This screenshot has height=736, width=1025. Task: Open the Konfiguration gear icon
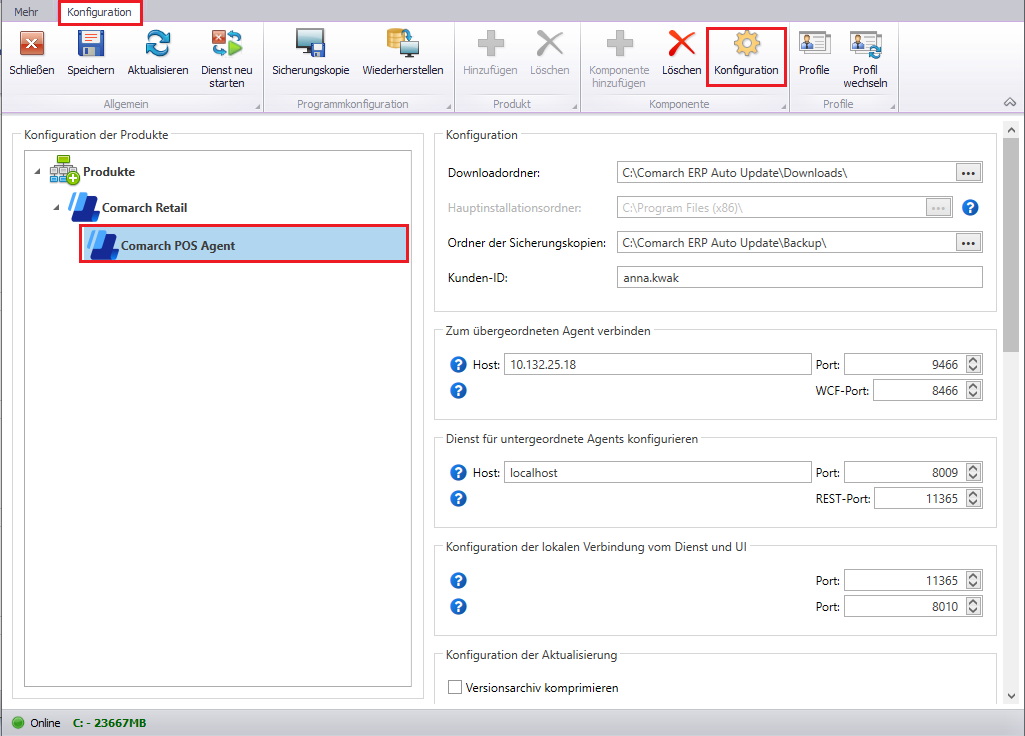click(x=746, y=44)
